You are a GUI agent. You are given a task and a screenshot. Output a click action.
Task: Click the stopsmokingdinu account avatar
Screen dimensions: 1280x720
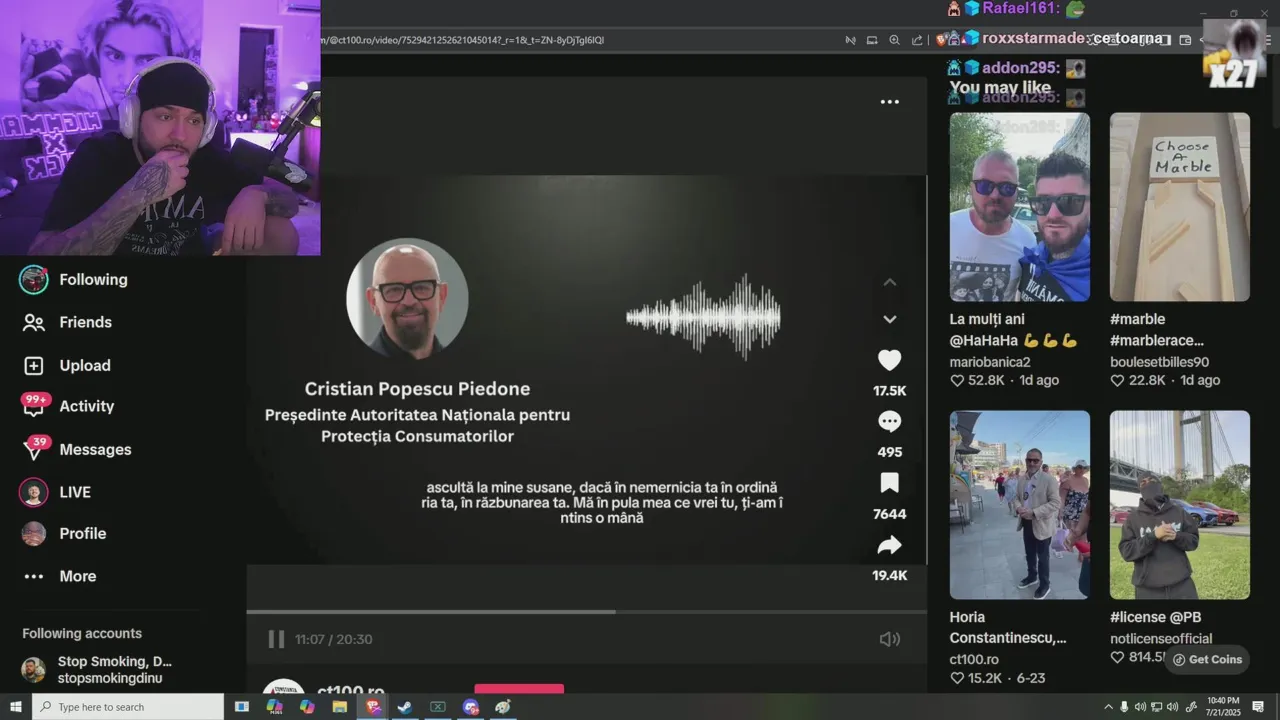pyautogui.click(x=34, y=670)
